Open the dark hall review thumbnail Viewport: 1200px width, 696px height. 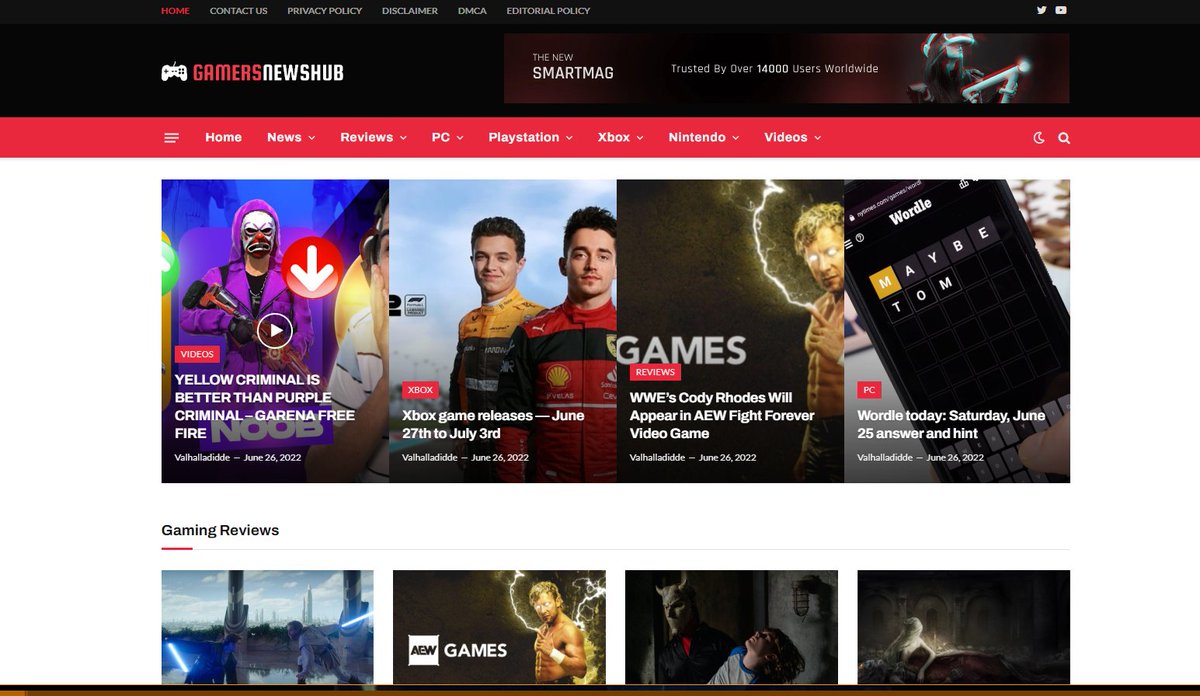(964, 627)
